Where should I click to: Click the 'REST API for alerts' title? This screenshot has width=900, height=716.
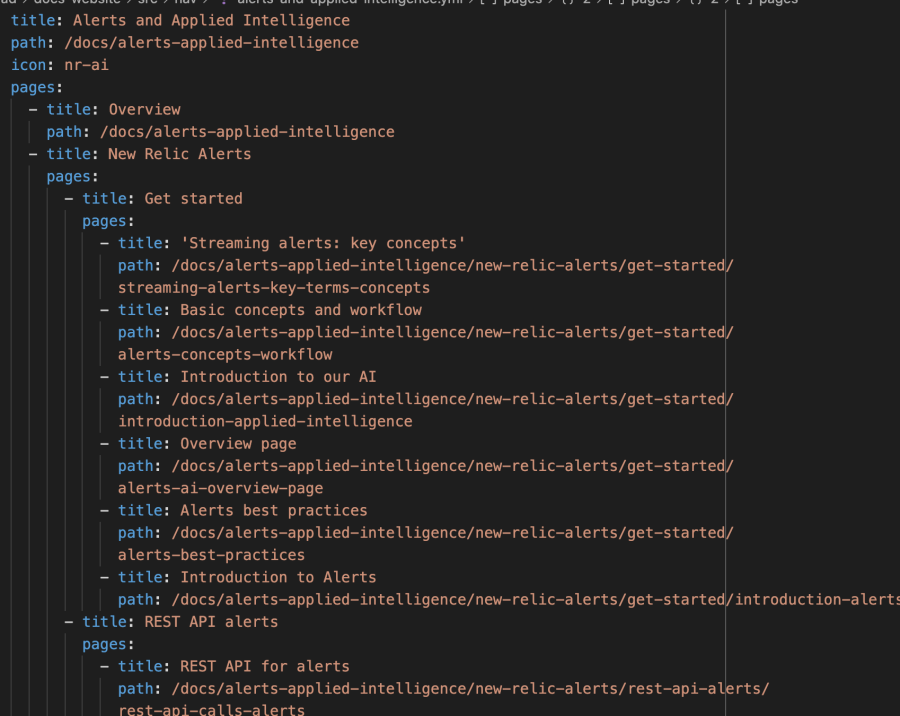(265, 666)
